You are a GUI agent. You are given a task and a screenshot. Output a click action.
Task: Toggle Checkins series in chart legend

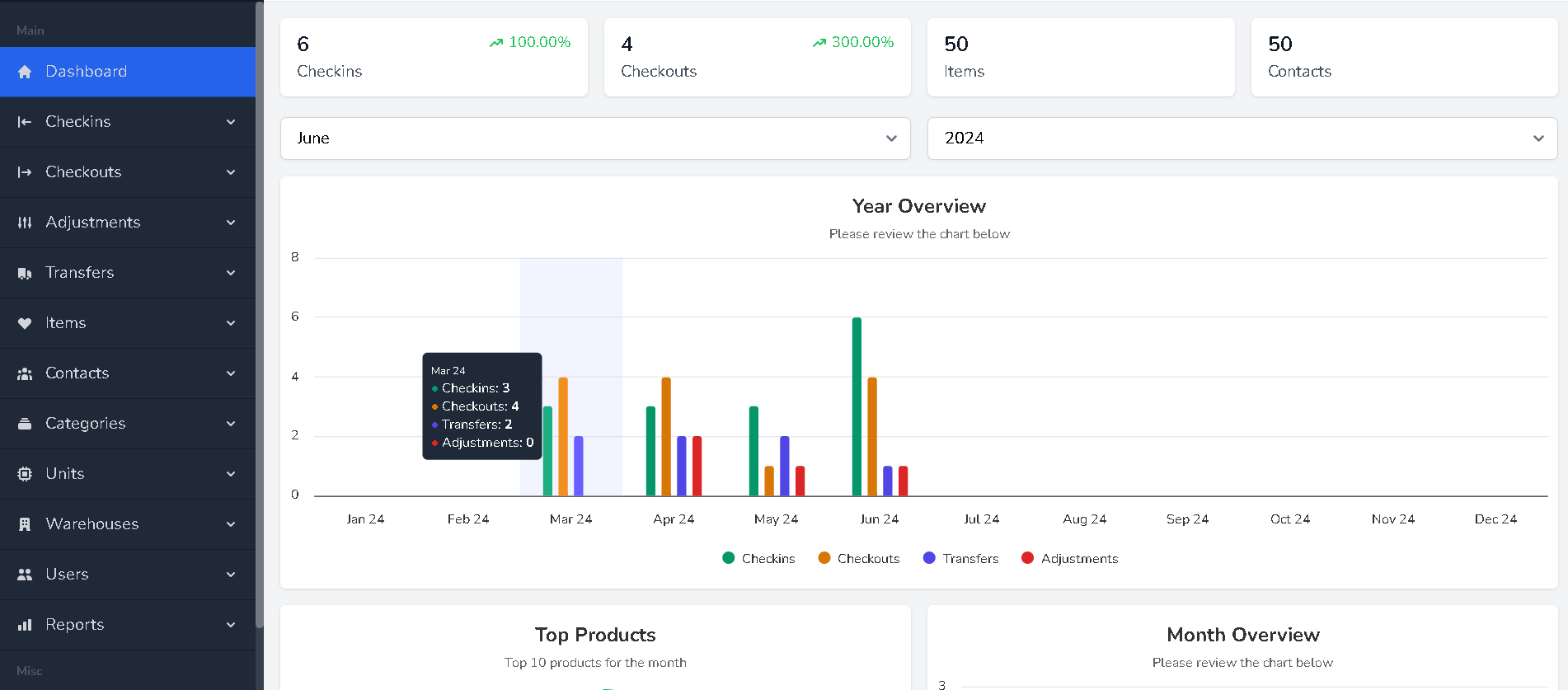click(758, 558)
